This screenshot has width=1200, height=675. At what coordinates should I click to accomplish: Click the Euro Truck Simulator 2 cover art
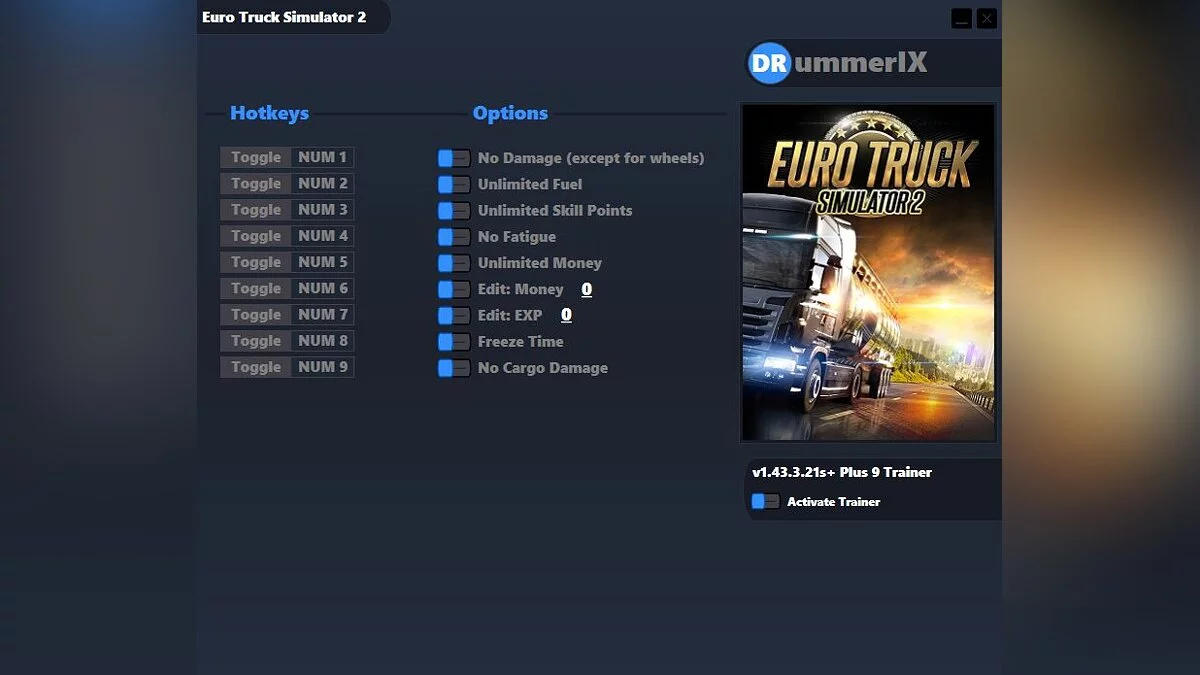pos(868,271)
